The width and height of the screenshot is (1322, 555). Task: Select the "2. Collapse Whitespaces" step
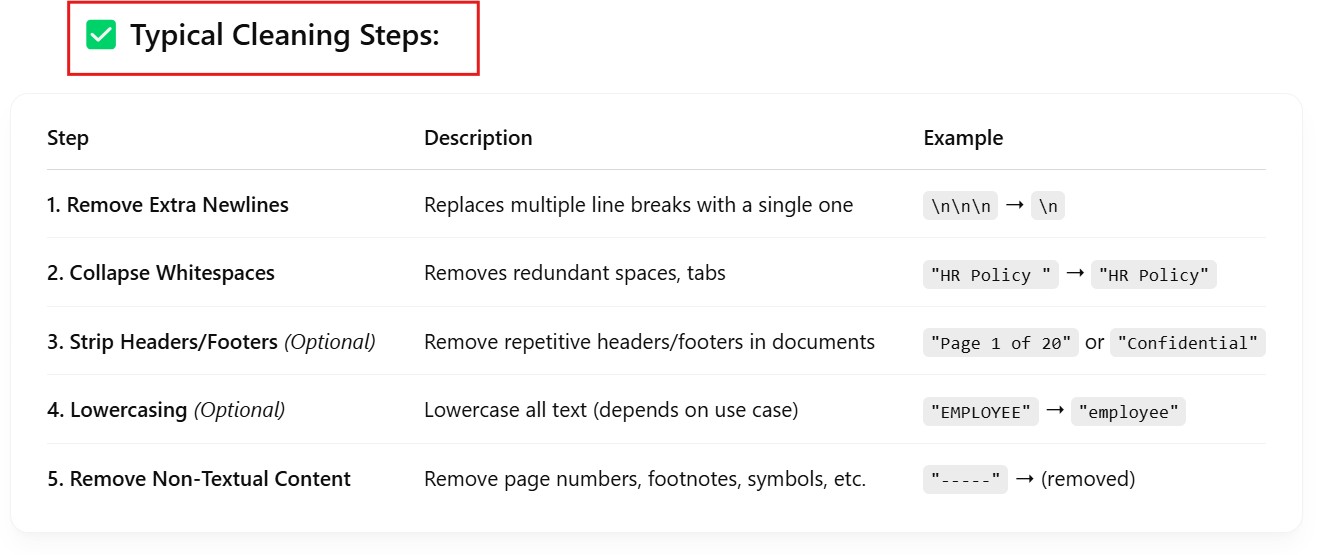[161, 273]
